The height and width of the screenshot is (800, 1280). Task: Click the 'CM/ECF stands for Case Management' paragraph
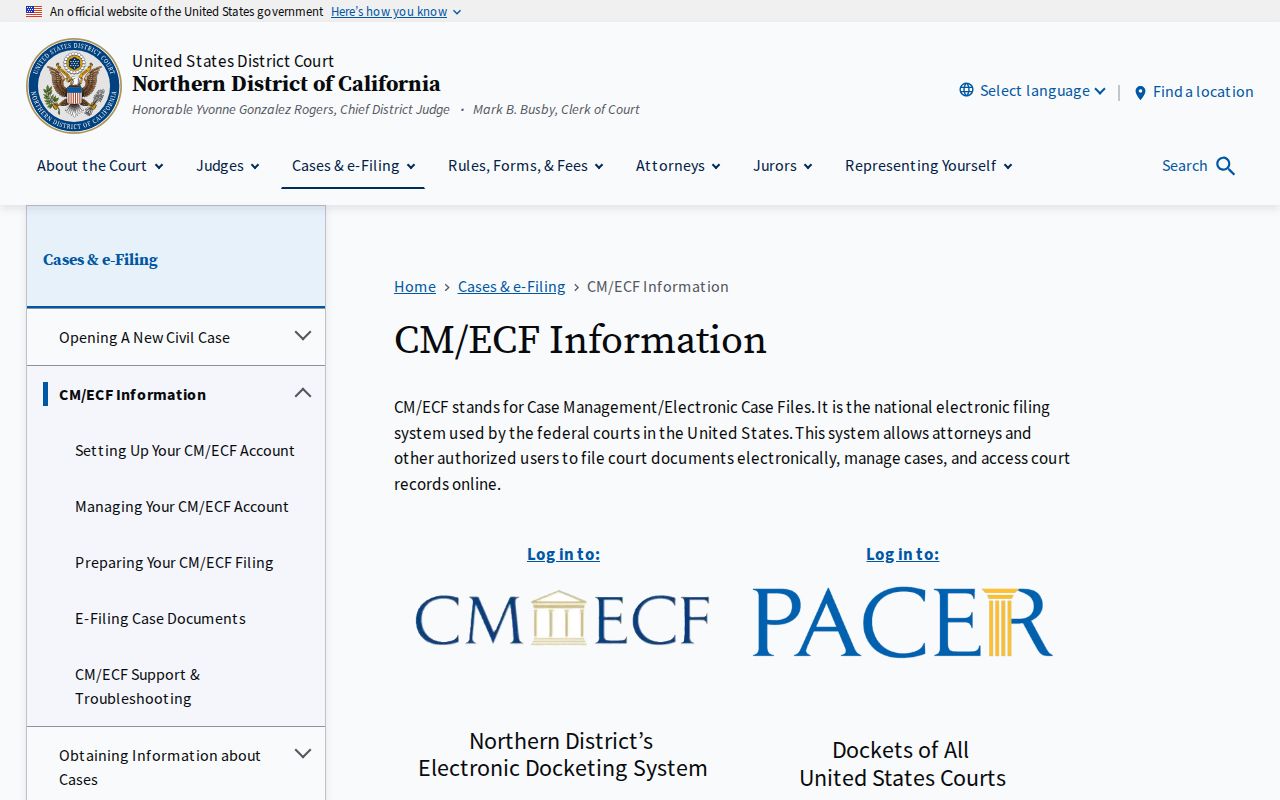pos(732,446)
